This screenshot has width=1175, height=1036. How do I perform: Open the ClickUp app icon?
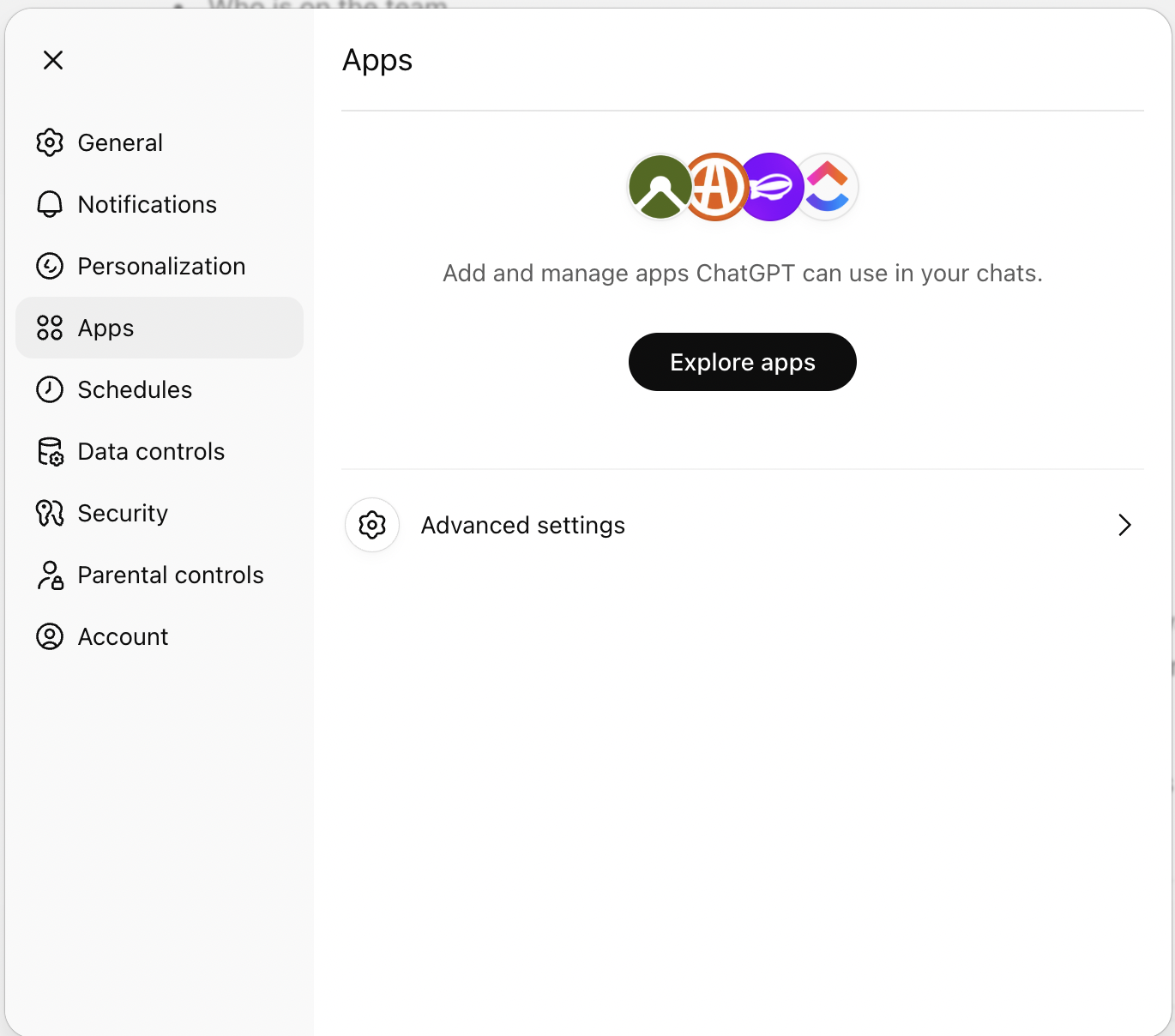click(x=826, y=187)
